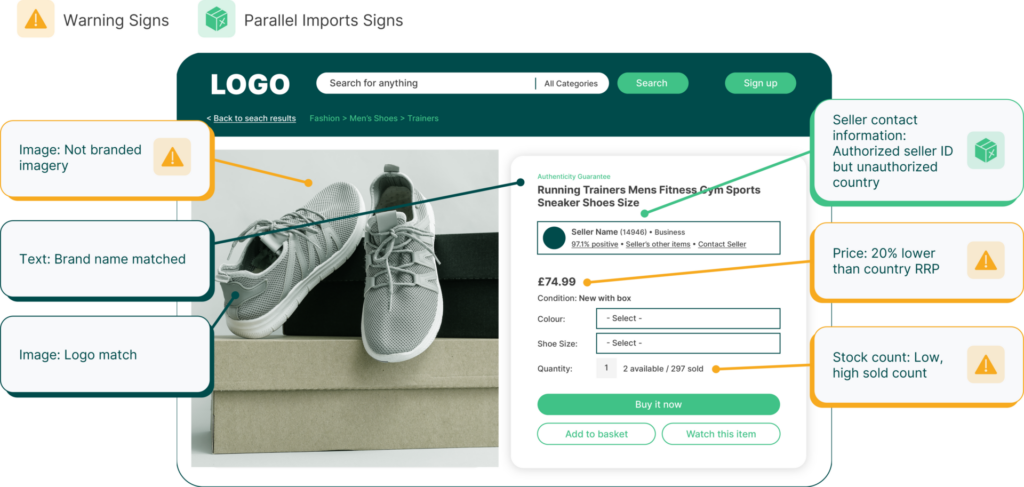Click the Fashion breadcrumb item

(x=324, y=118)
